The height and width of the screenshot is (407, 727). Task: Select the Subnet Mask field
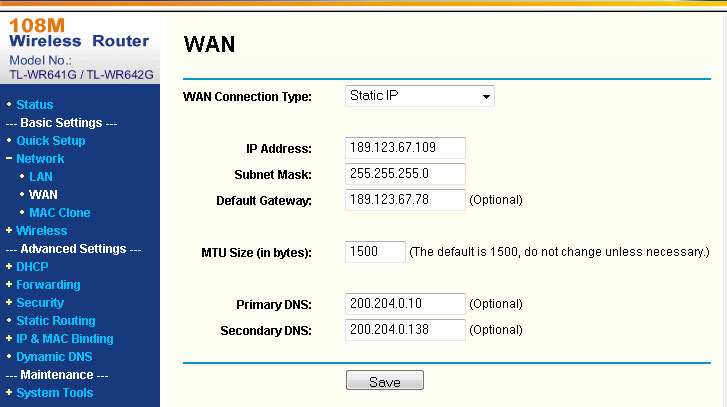[x=405, y=174]
